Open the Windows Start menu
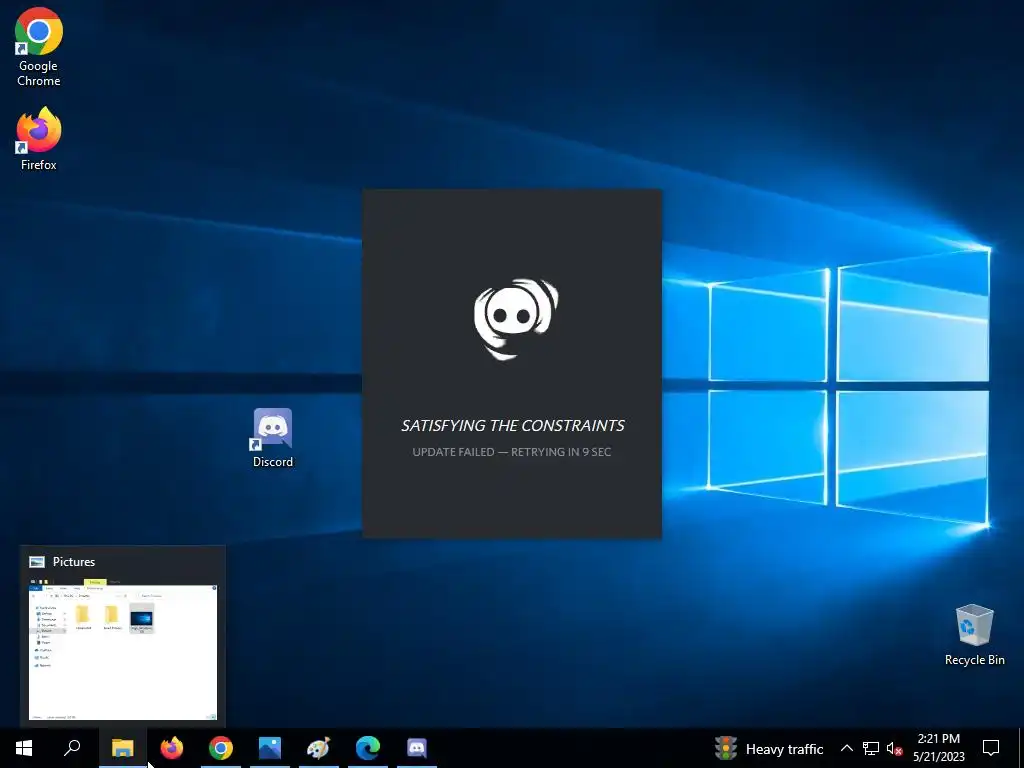This screenshot has width=1024, height=768. click(24, 748)
